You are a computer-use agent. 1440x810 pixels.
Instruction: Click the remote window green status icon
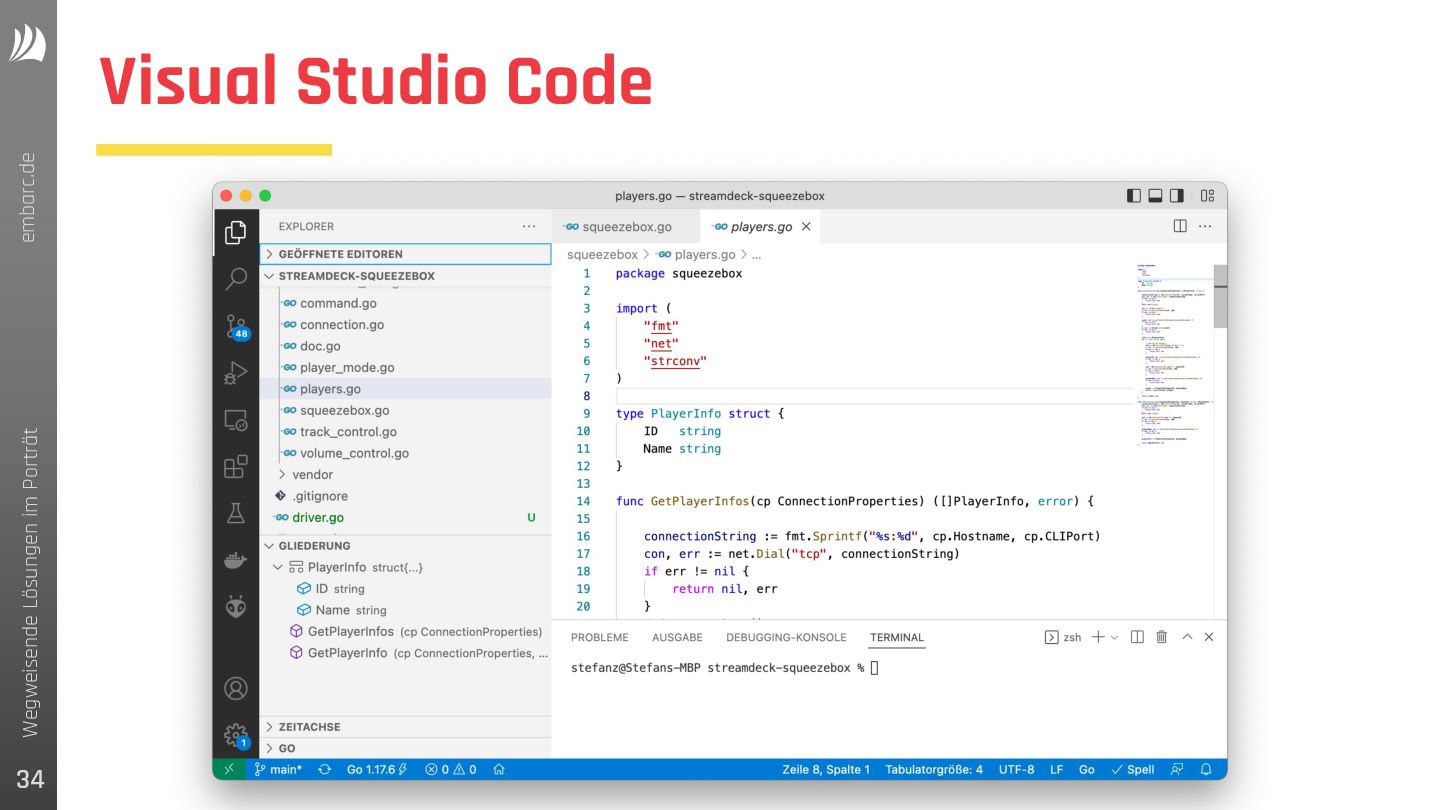click(228, 769)
